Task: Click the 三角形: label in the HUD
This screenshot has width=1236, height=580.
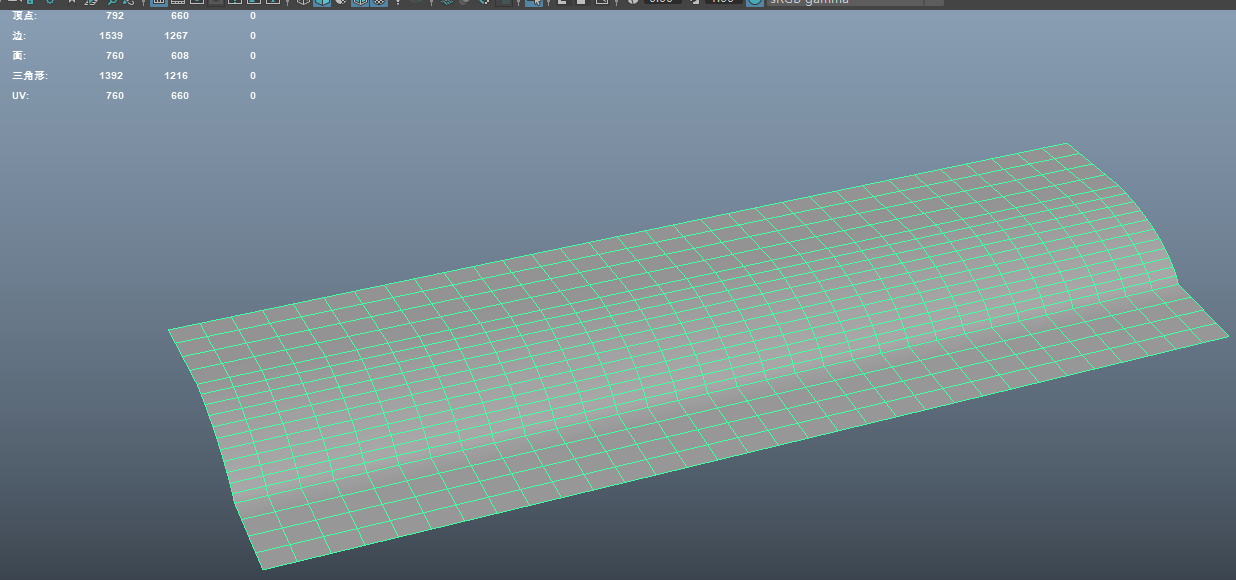Action: (x=30, y=76)
